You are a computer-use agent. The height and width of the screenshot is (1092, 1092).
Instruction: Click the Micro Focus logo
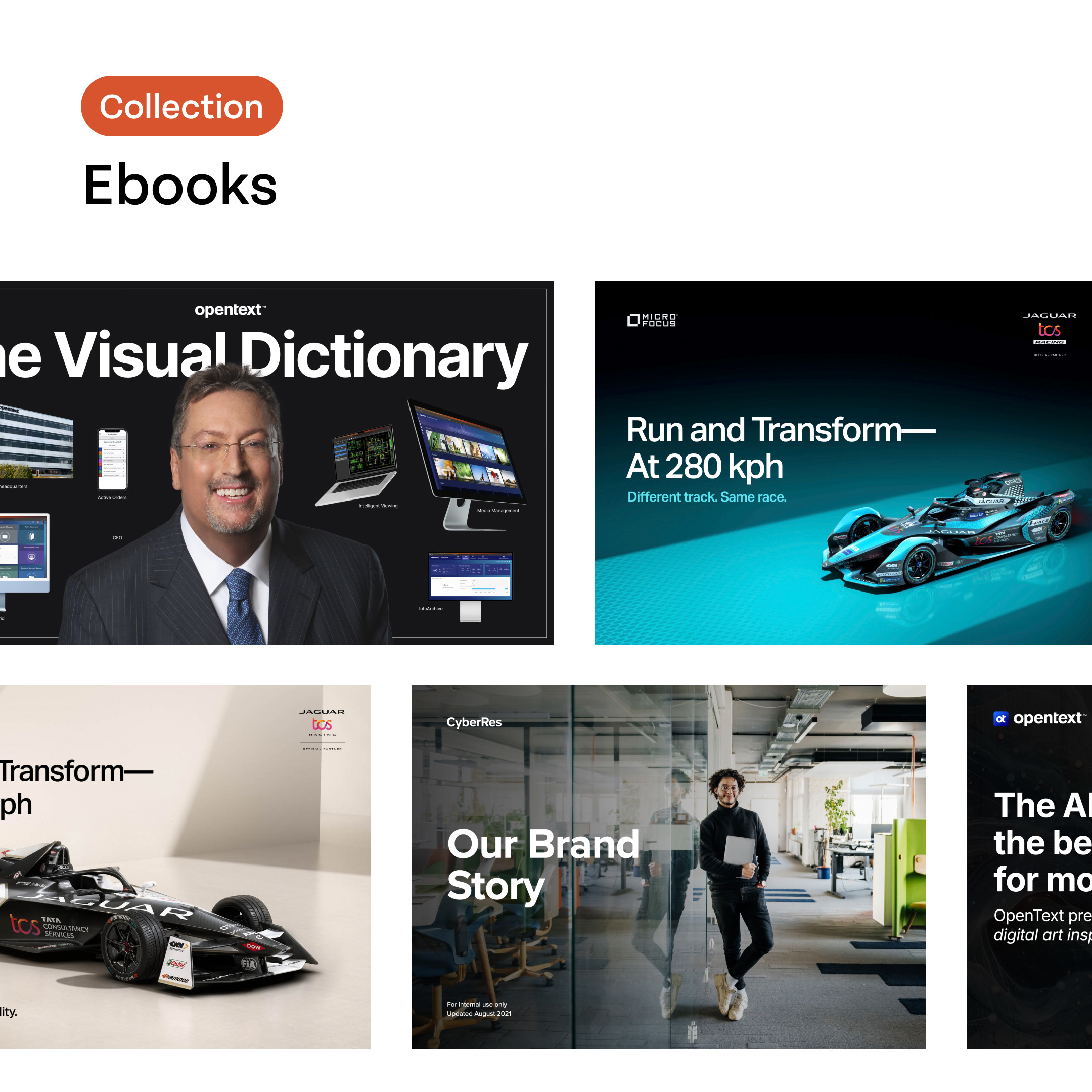[652, 321]
